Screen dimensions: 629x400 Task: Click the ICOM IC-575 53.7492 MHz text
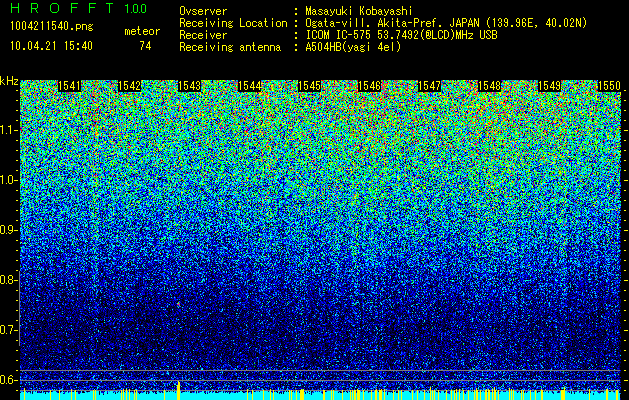(x=401, y=35)
